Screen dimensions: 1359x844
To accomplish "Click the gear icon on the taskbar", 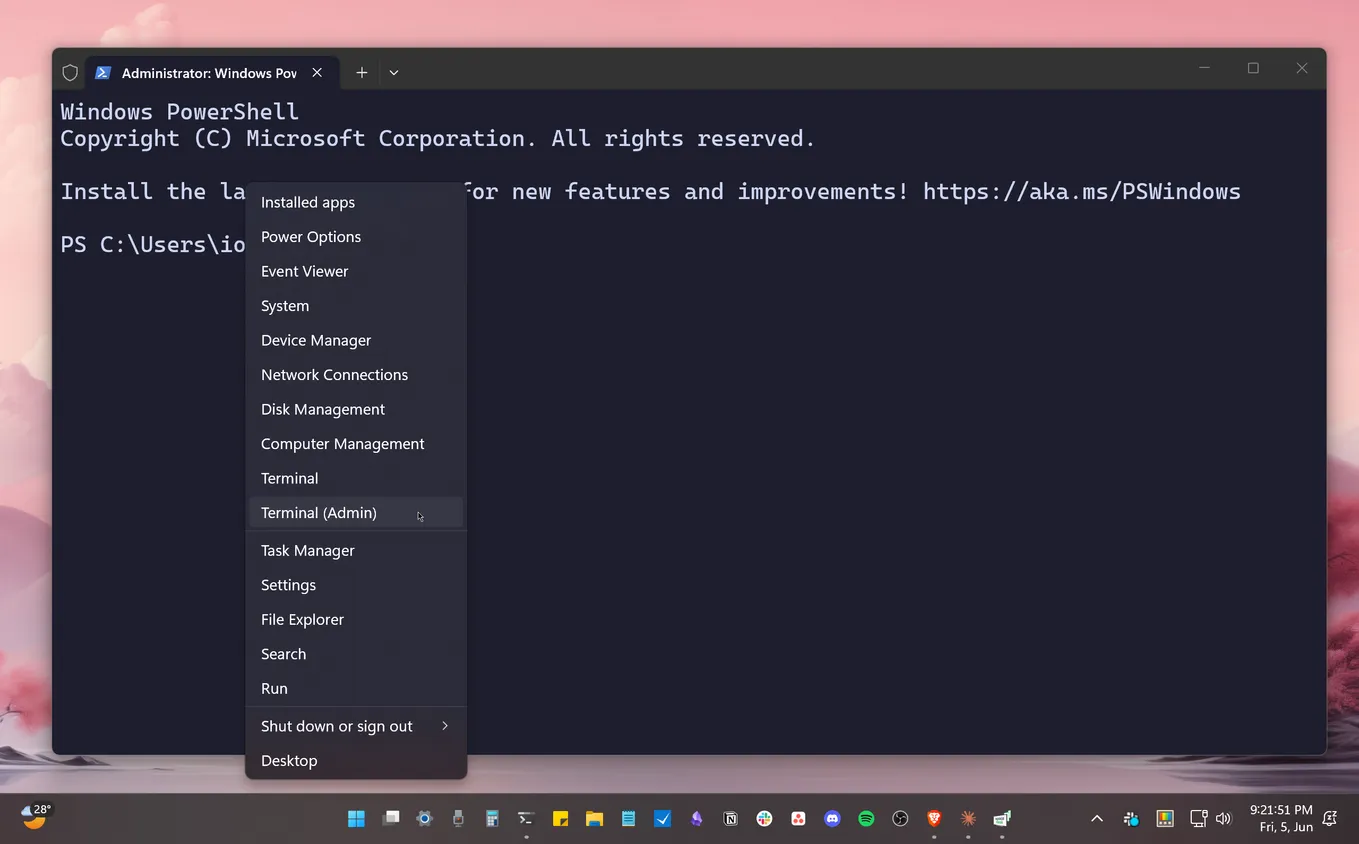I will point(424,819).
